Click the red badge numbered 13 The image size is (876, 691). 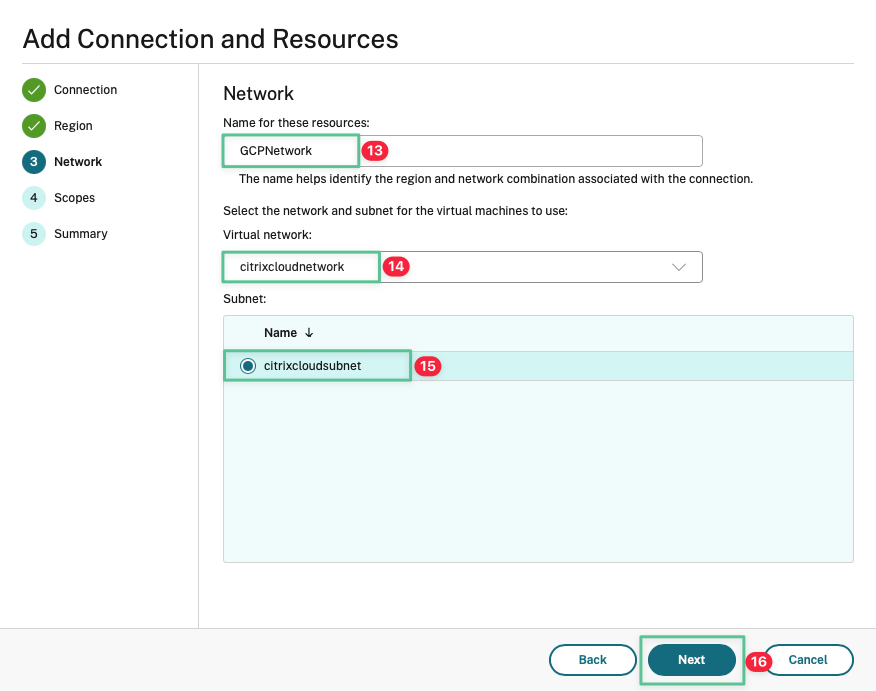pyautogui.click(x=374, y=151)
